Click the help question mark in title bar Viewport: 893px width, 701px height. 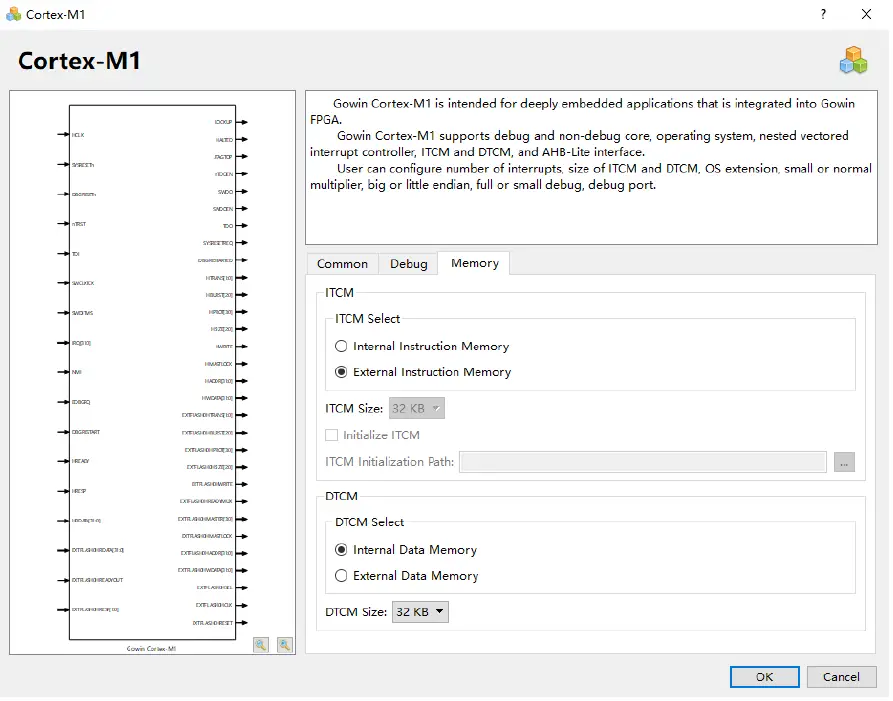[822, 14]
